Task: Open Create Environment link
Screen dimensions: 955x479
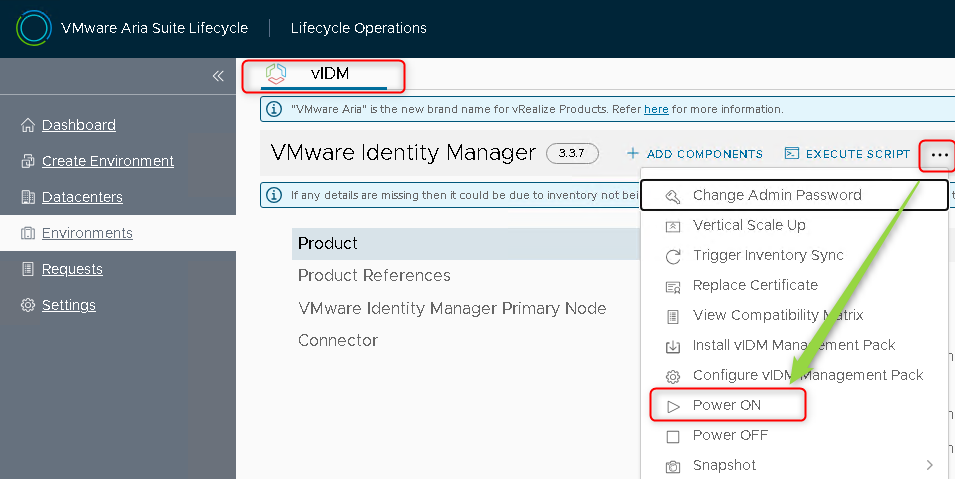Action: click(108, 161)
